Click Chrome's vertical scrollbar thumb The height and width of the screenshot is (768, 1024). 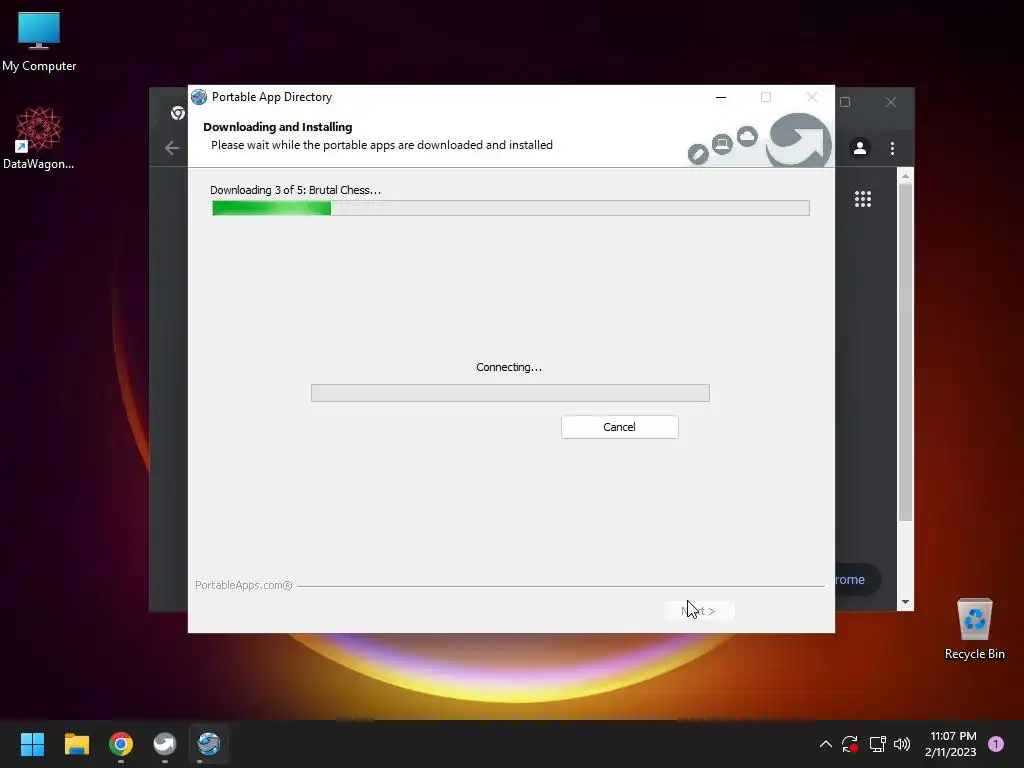click(x=905, y=353)
